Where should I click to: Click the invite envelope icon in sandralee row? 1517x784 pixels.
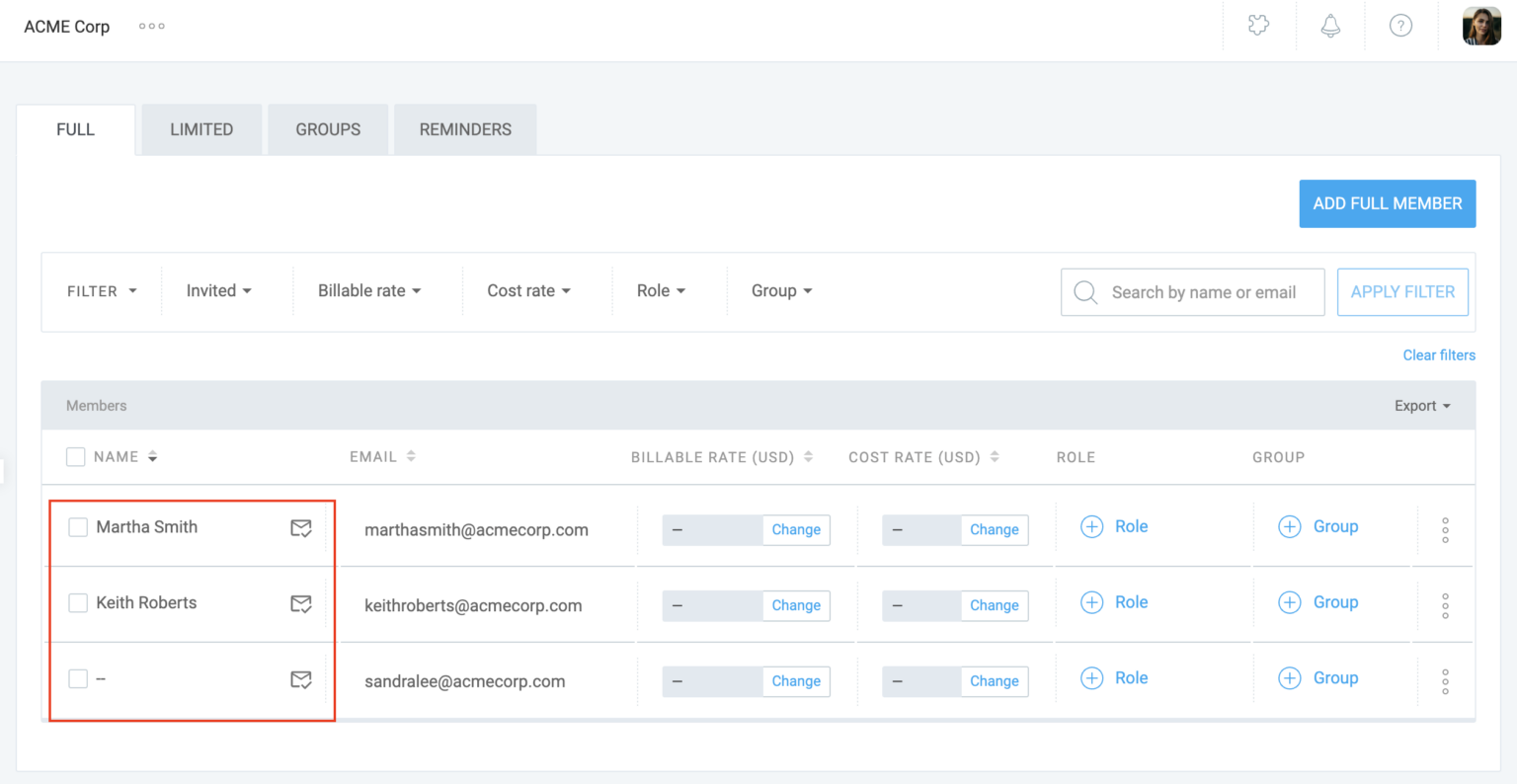(301, 679)
